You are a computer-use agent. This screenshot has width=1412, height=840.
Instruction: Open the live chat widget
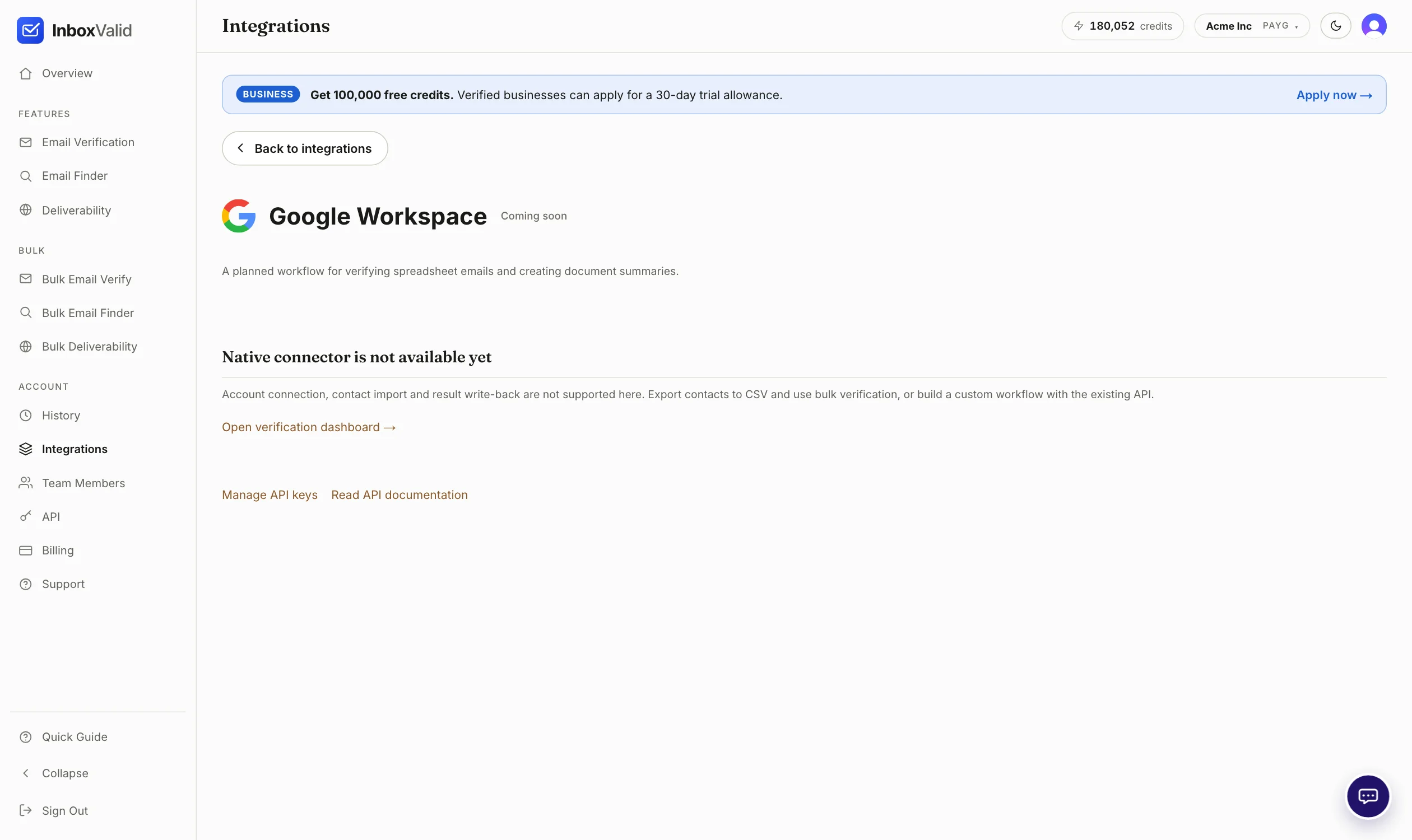pyautogui.click(x=1368, y=796)
